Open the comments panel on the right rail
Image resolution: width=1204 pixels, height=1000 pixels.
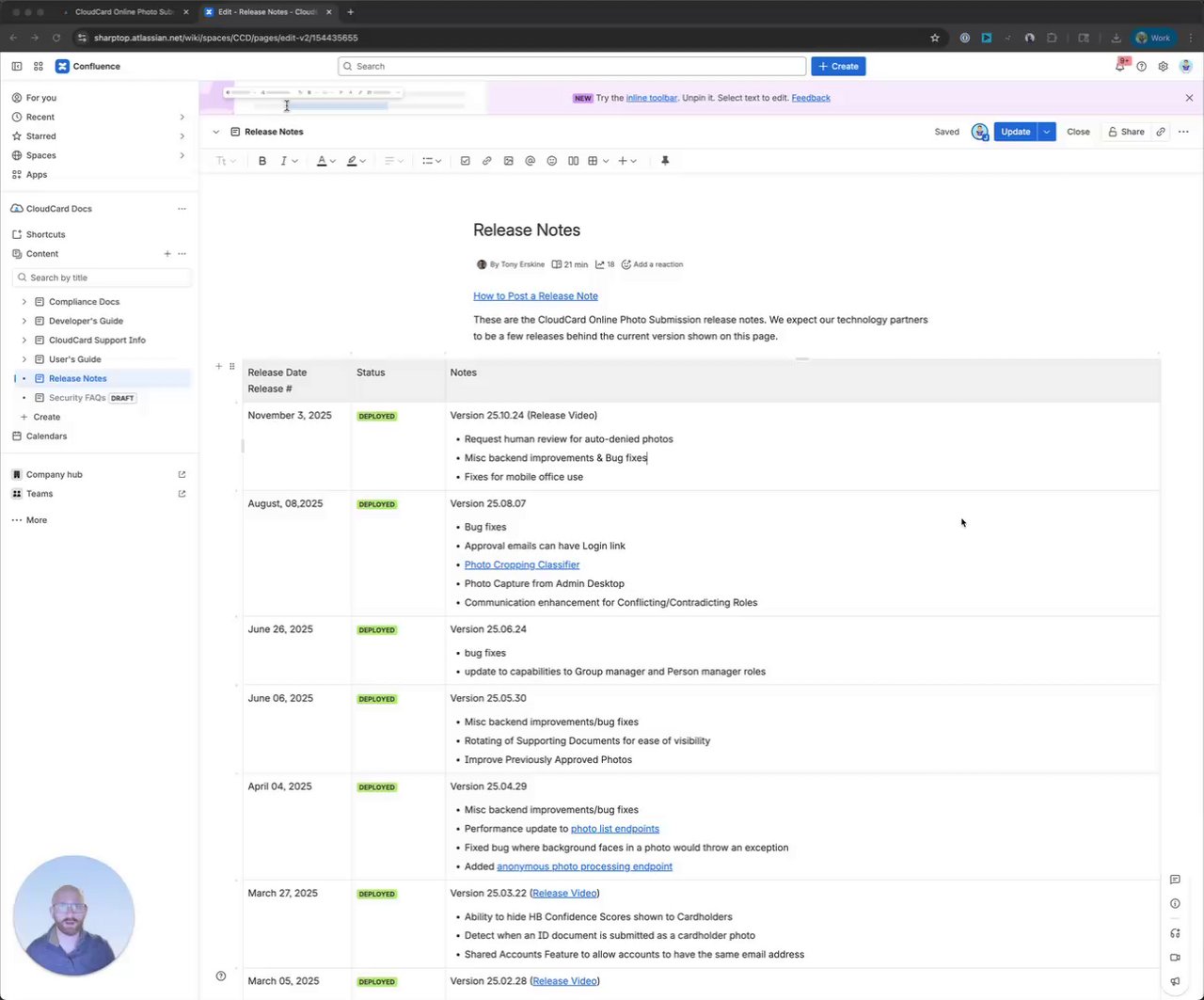1175,880
